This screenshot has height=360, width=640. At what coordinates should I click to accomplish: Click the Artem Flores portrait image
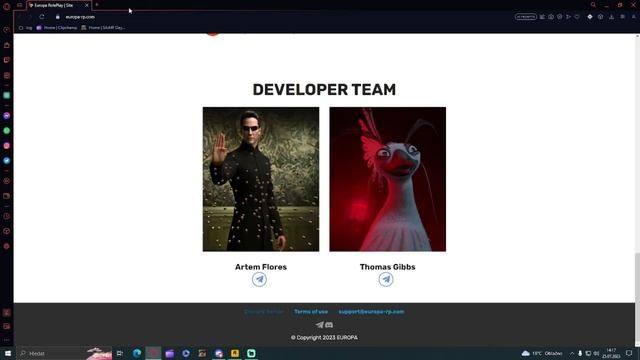coord(261,179)
